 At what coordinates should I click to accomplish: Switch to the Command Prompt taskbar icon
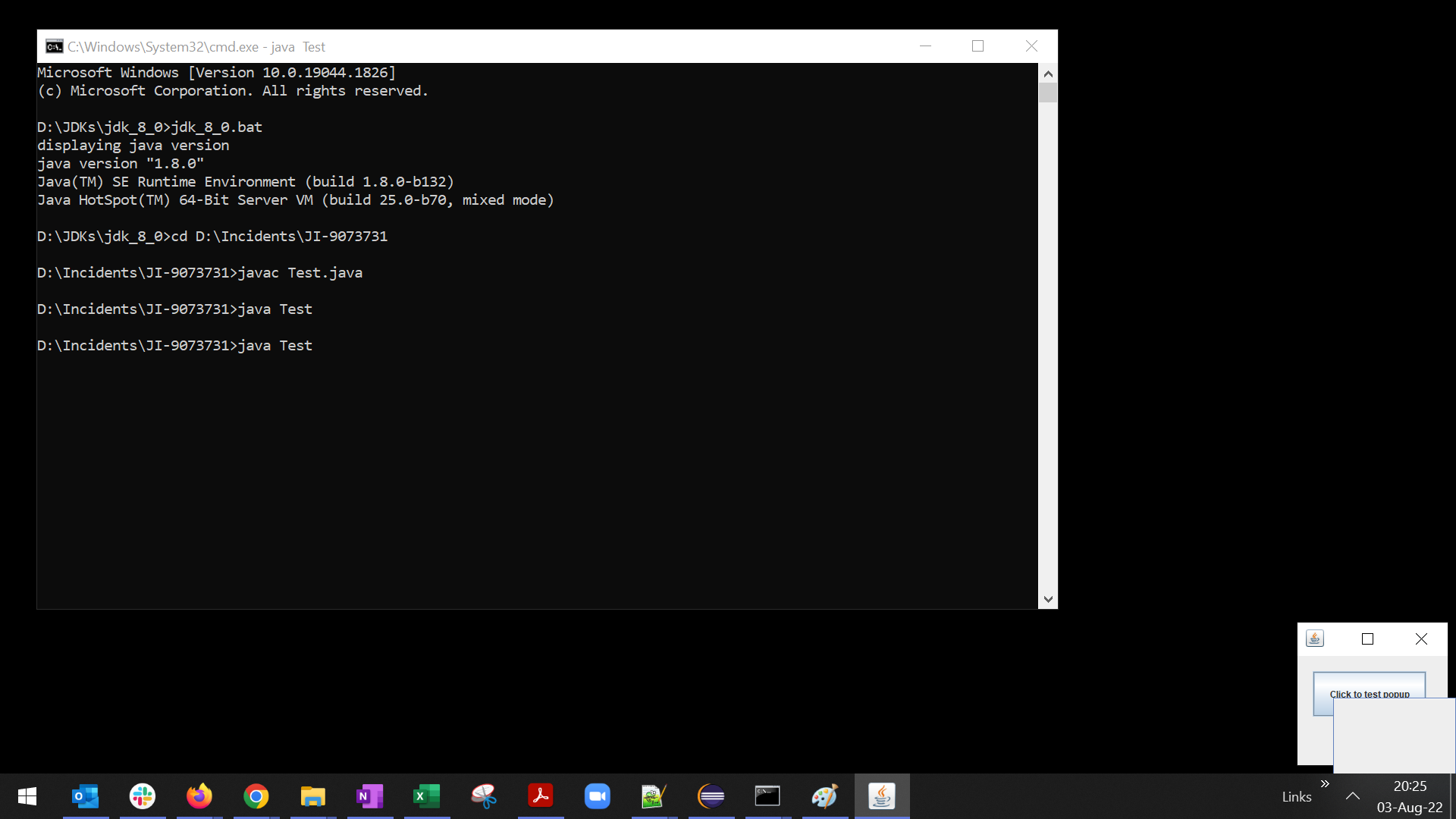pyautogui.click(x=767, y=796)
